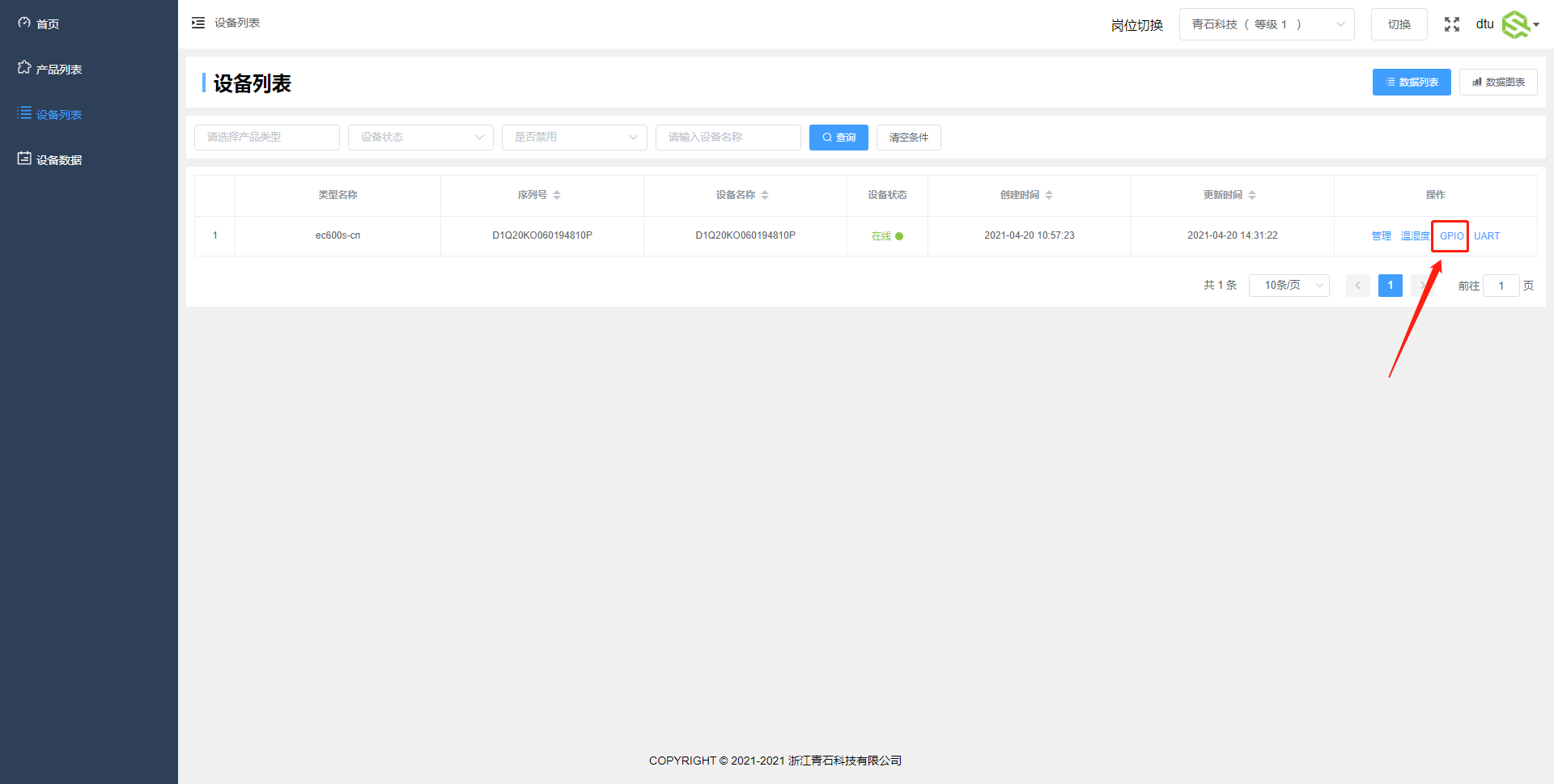Go to previous page arrow
1554x784 pixels.
click(x=1357, y=286)
